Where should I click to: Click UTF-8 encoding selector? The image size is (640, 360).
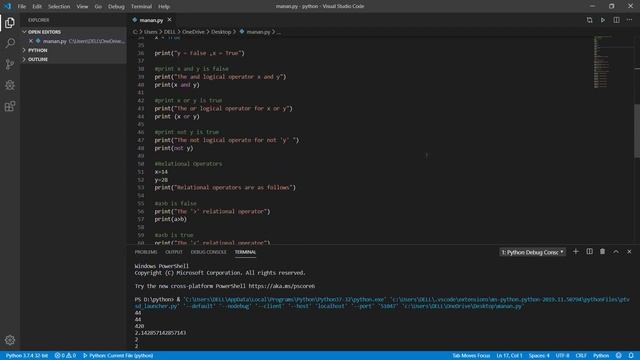pyautogui.click(x=562, y=356)
